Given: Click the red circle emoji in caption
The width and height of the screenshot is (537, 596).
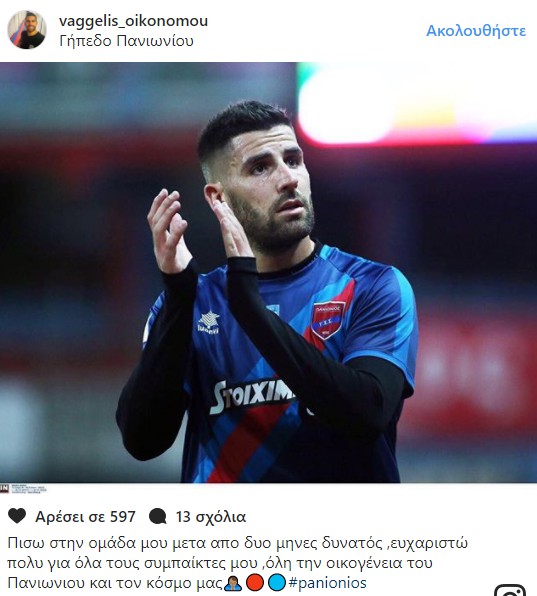Looking at the screenshot, I should pos(255,583).
